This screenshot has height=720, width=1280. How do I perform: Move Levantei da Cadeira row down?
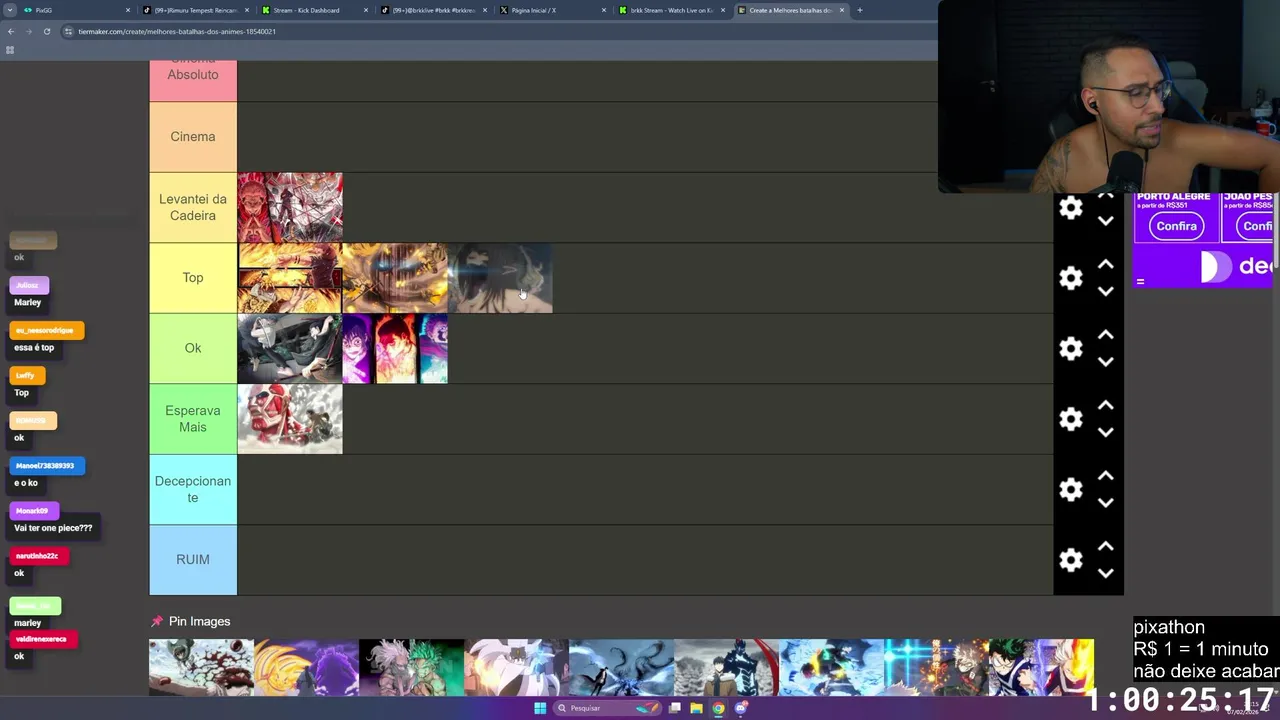pos(1106,220)
